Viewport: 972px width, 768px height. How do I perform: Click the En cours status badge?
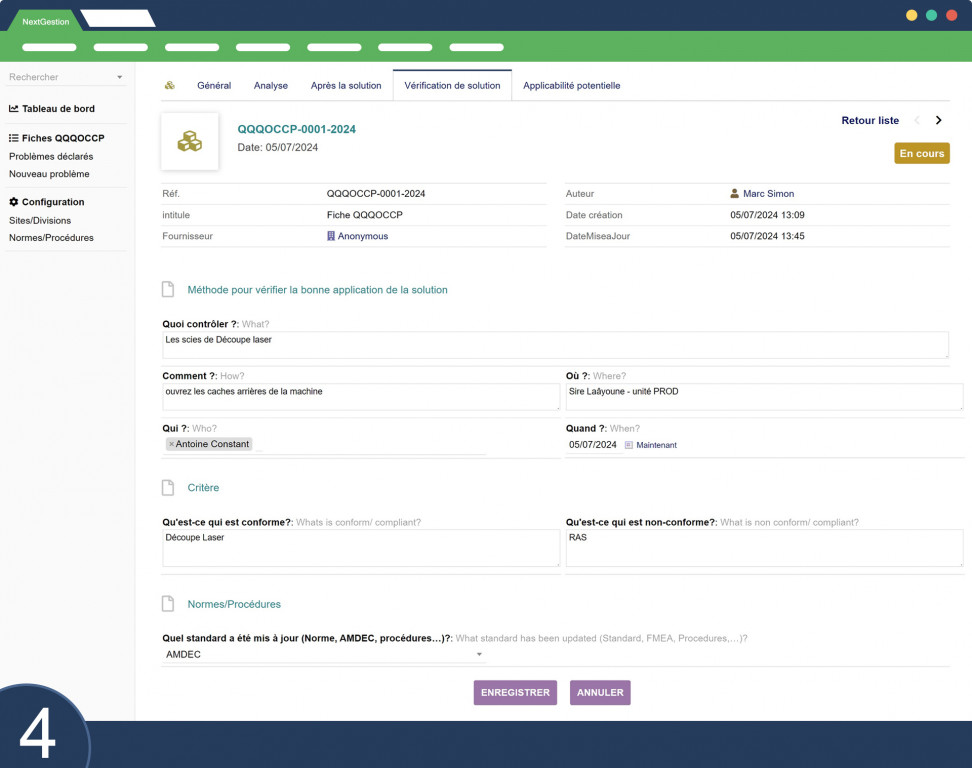point(922,153)
